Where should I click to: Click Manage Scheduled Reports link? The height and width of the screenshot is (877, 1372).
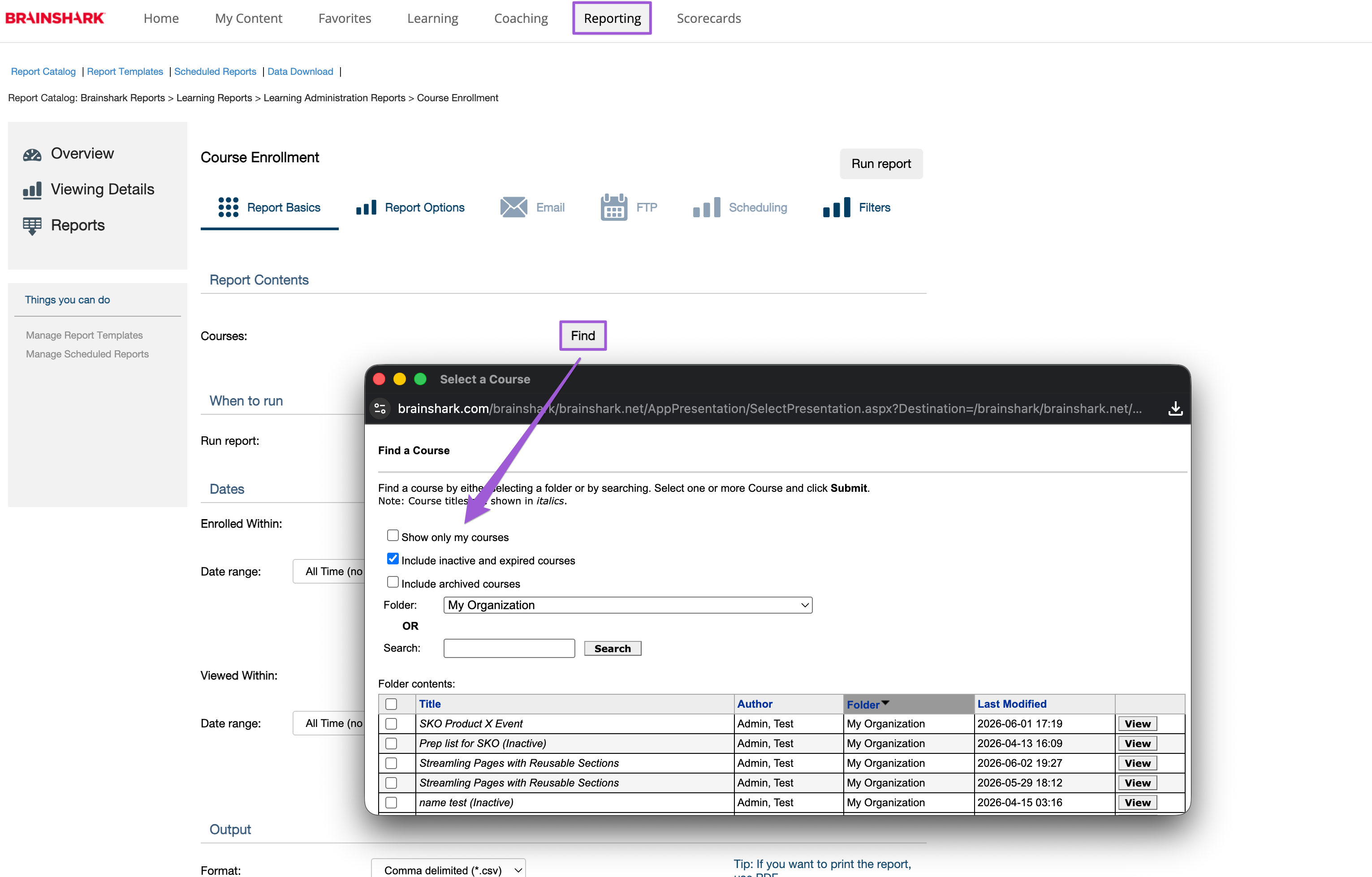click(87, 354)
